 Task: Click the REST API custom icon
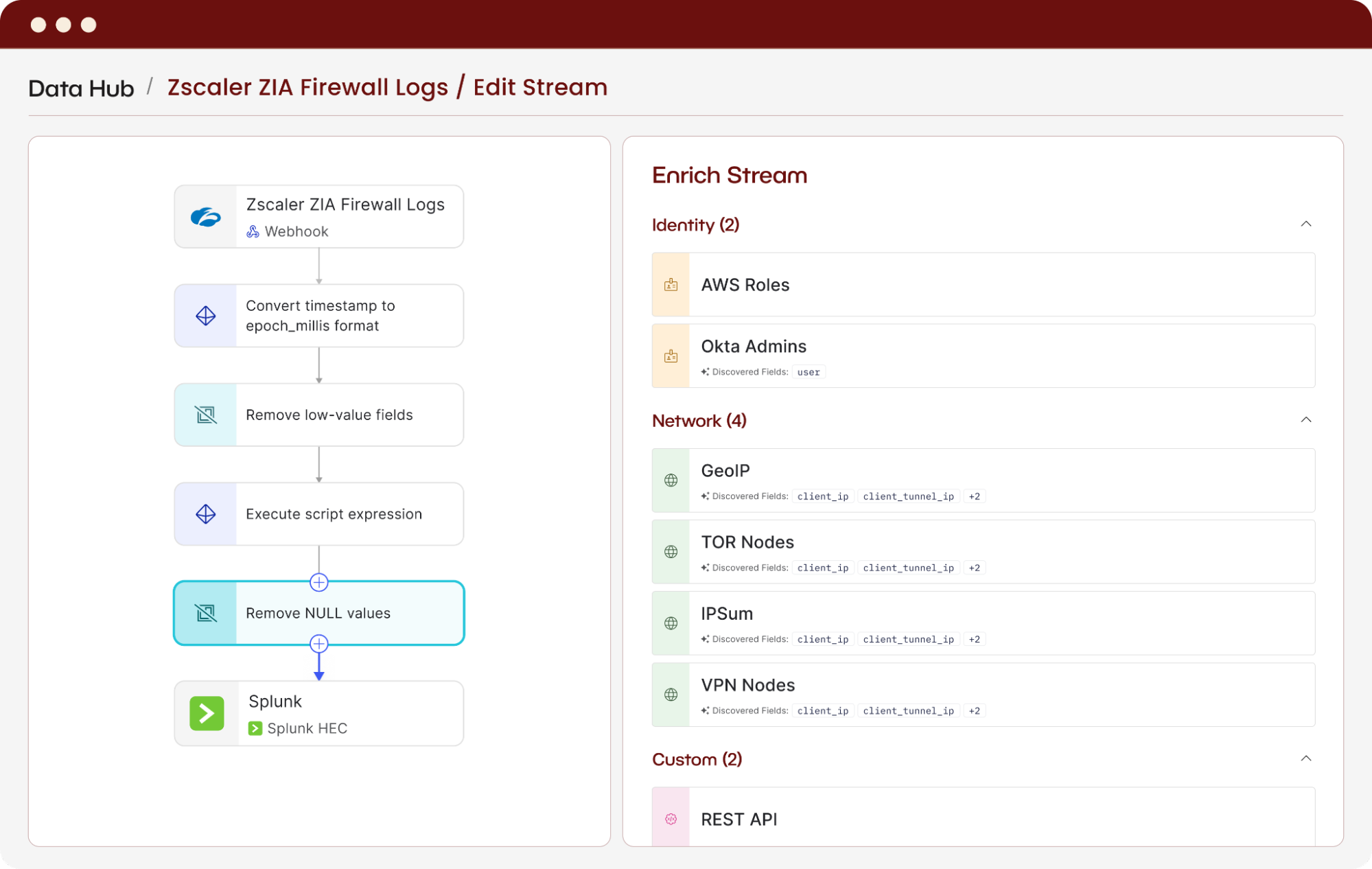(671, 819)
